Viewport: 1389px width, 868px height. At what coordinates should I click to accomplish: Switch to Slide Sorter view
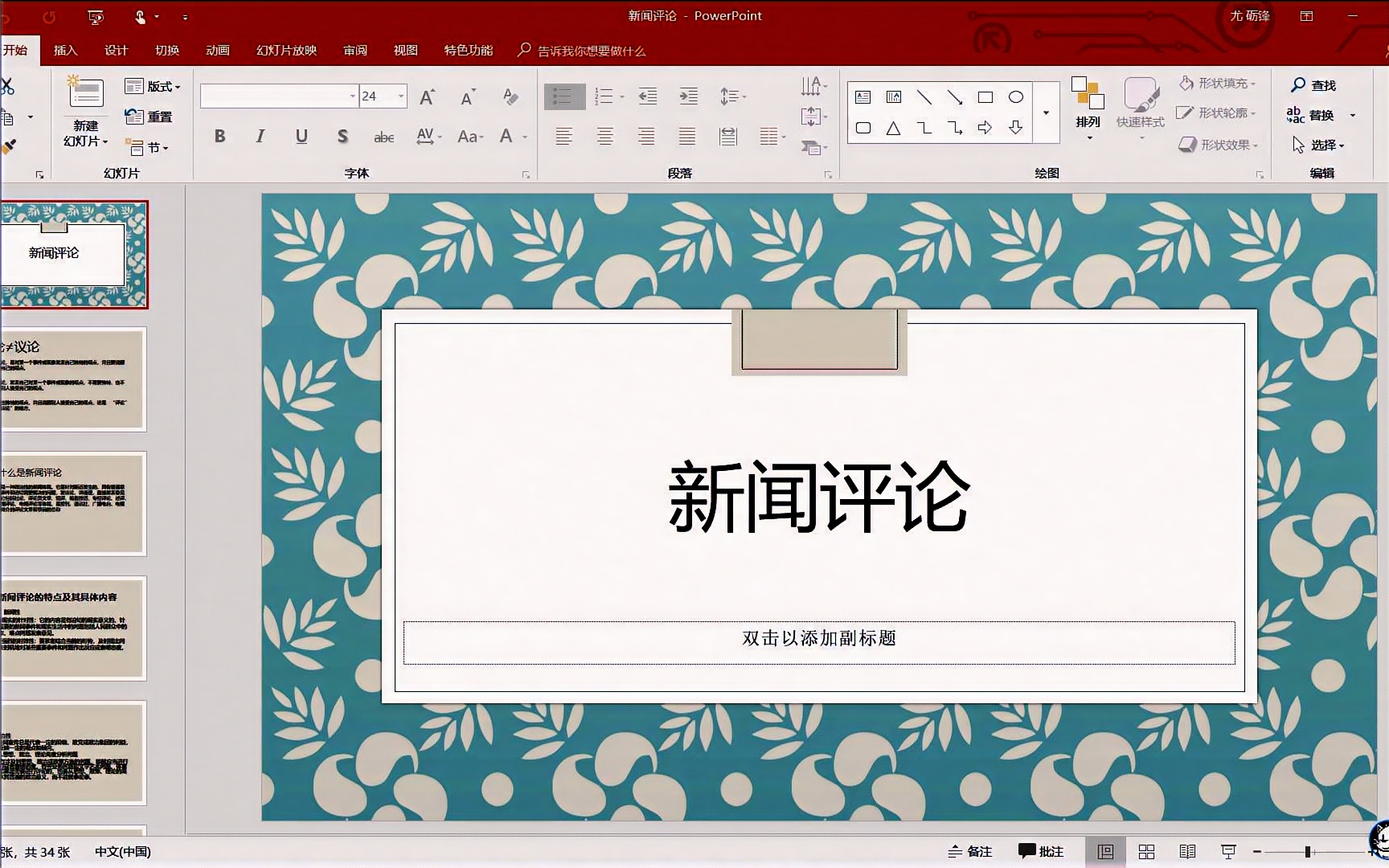(x=1147, y=851)
